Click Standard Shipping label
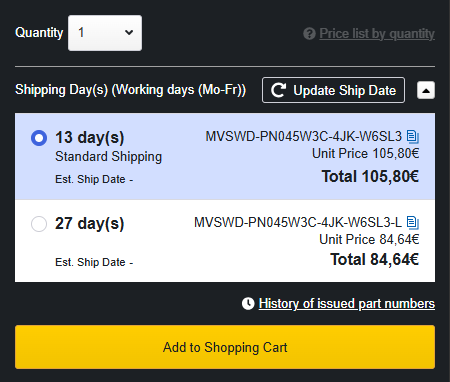The image size is (450, 382). (108, 157)
